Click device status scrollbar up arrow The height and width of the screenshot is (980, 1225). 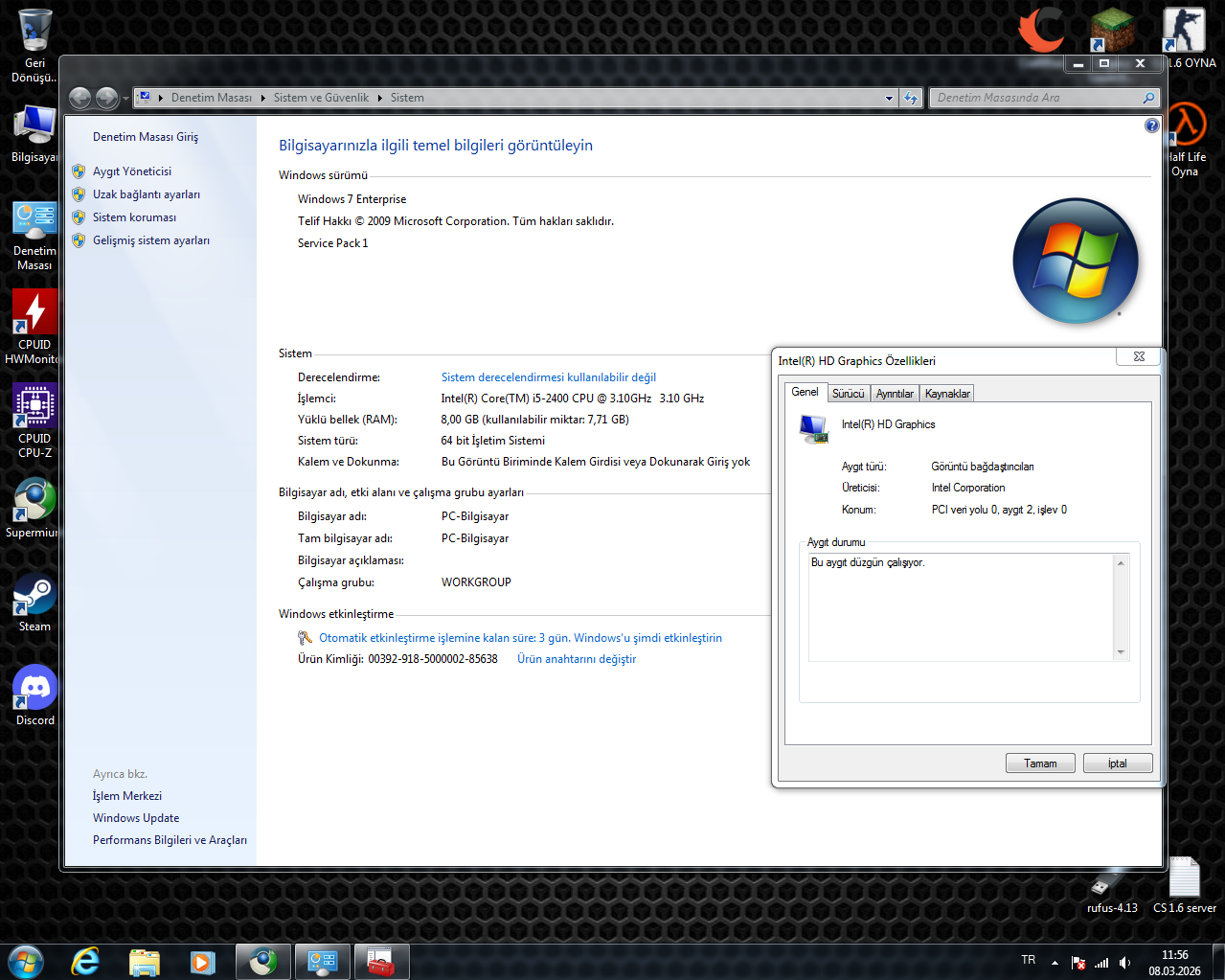click(x=1121, y=562)
